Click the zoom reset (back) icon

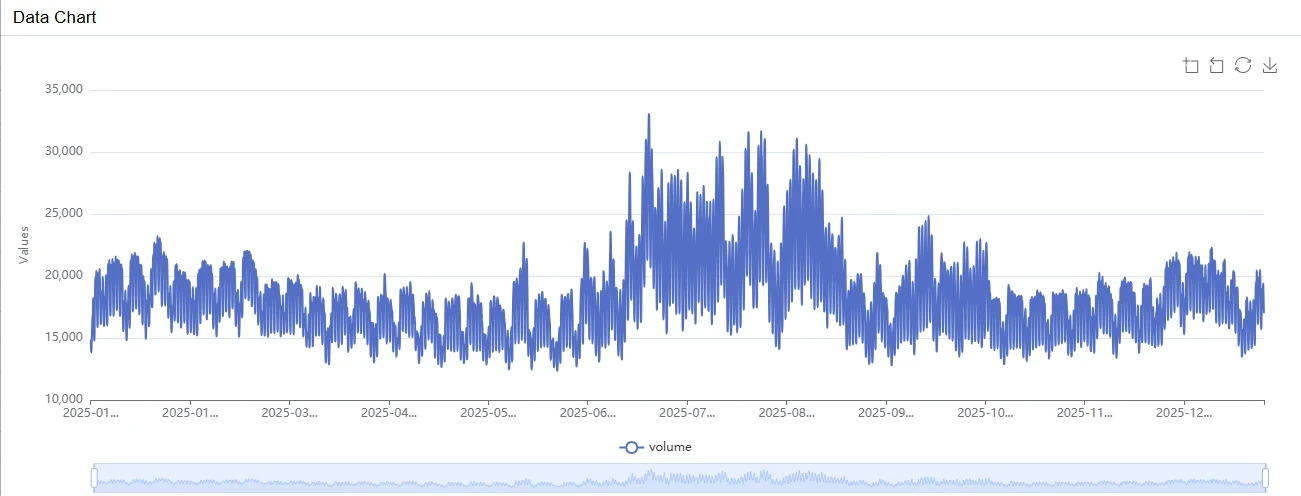[1216, 66]
